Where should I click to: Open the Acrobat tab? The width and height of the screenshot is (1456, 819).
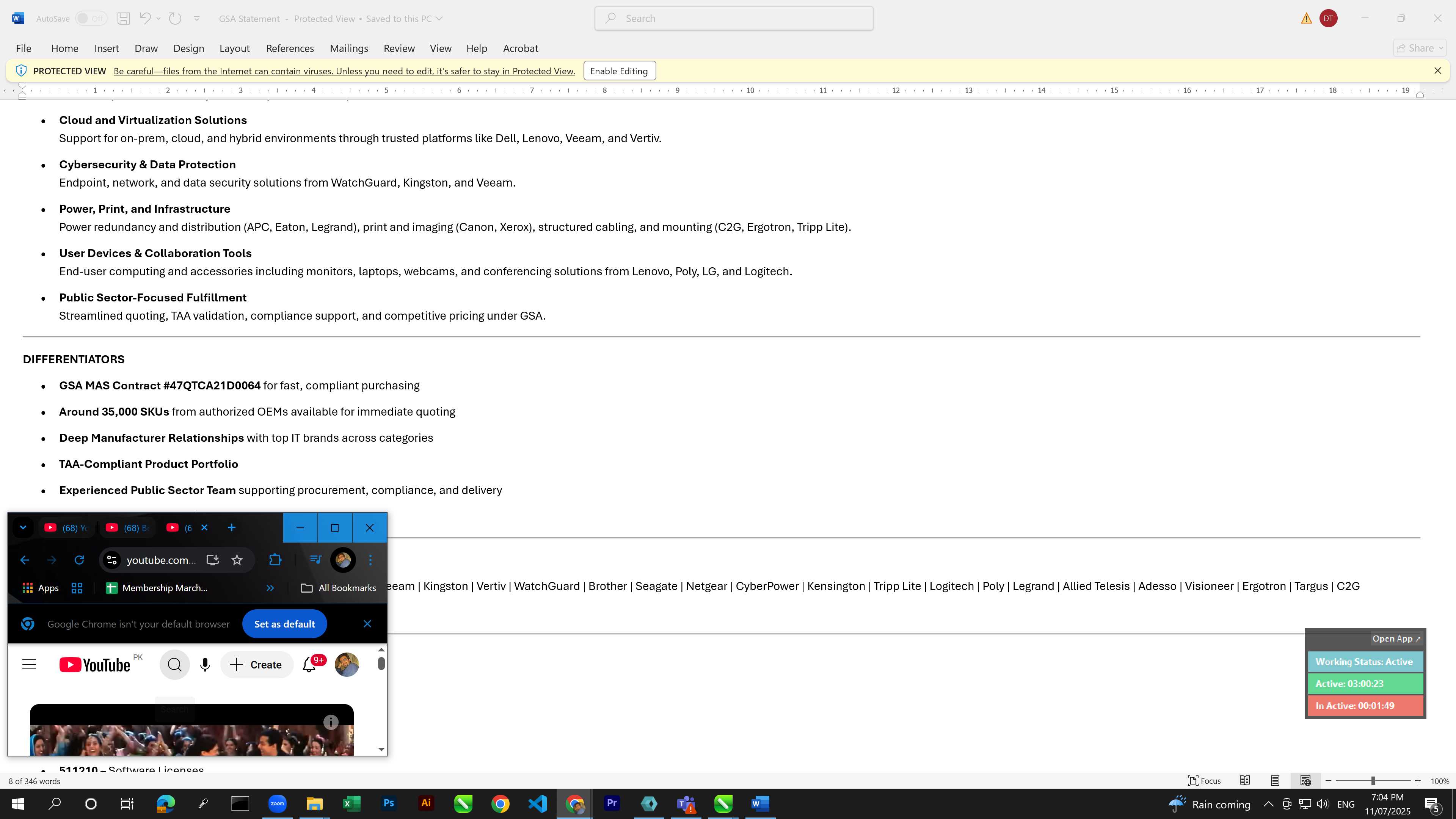[521, 49]
